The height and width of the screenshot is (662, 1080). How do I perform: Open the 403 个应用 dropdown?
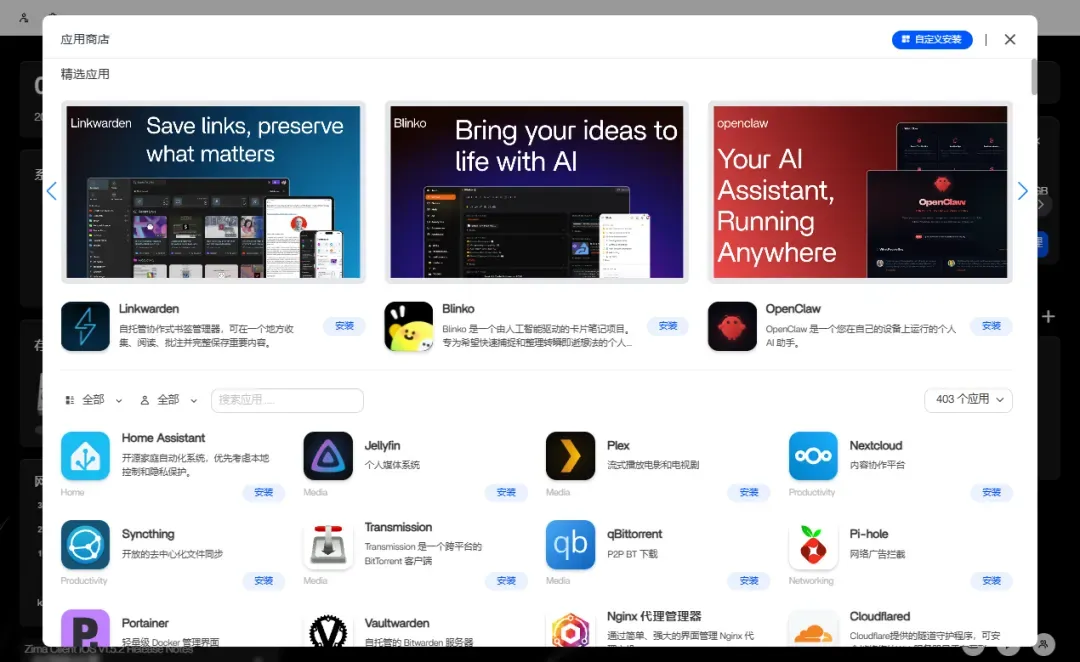[x=968, y=400]
